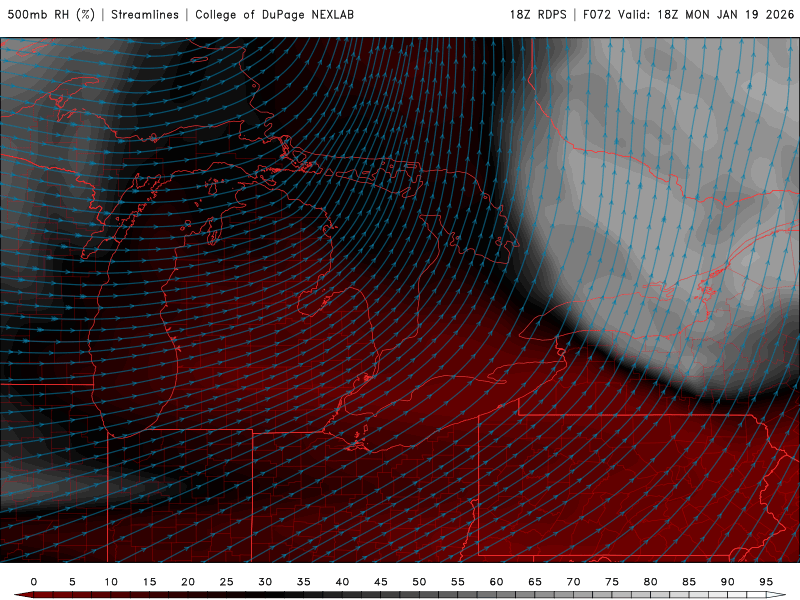Select the colorbar value "10"
Screen dimensions: 800x600
(x=111, y=582)
